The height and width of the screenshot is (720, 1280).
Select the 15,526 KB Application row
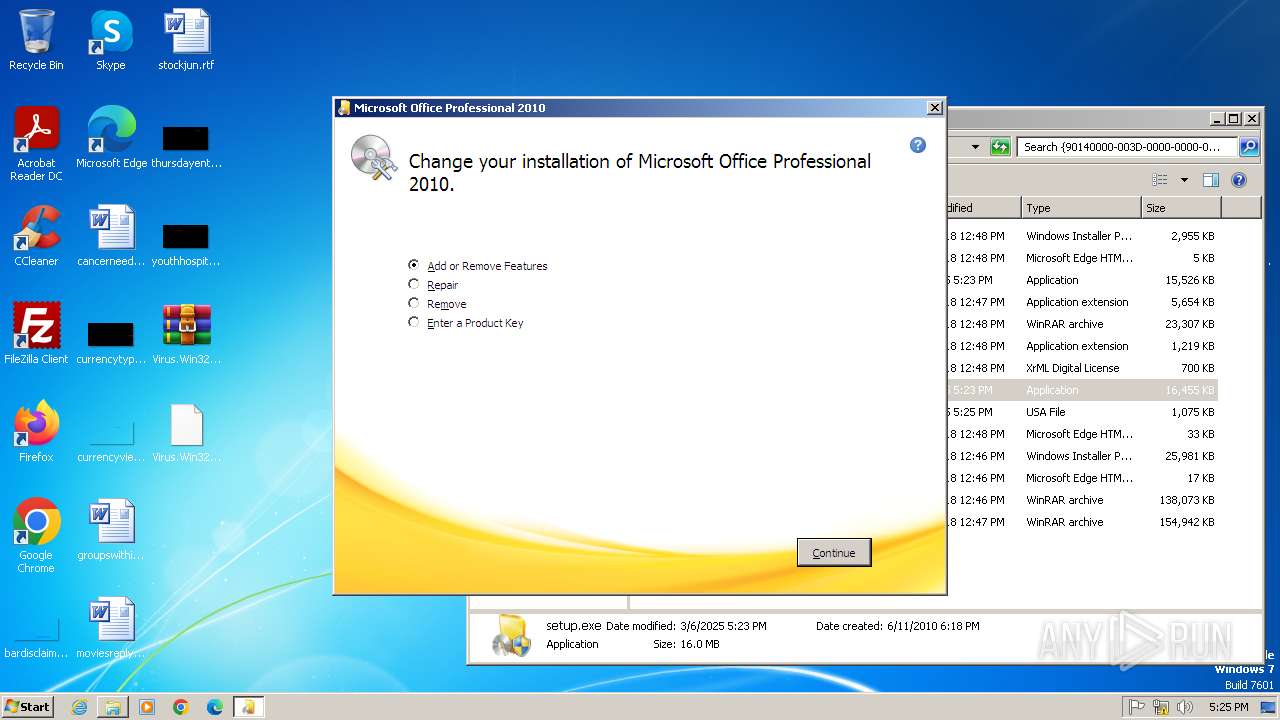tap(1082, 280)
